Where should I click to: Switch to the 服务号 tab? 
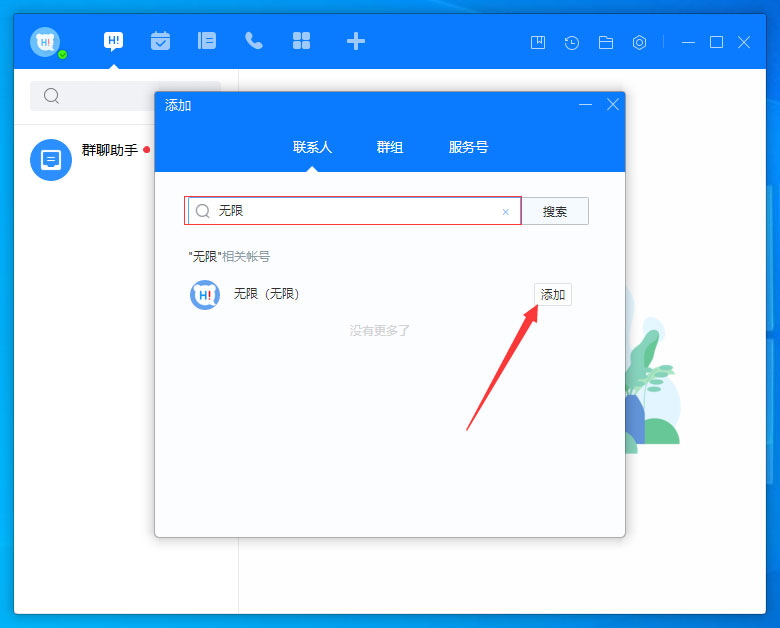pos(468,147)
